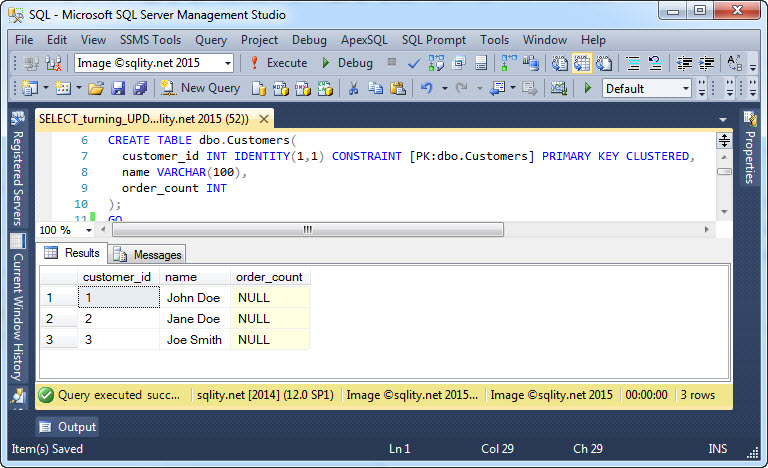Click the New Project icon

click(x=30, y=88)
